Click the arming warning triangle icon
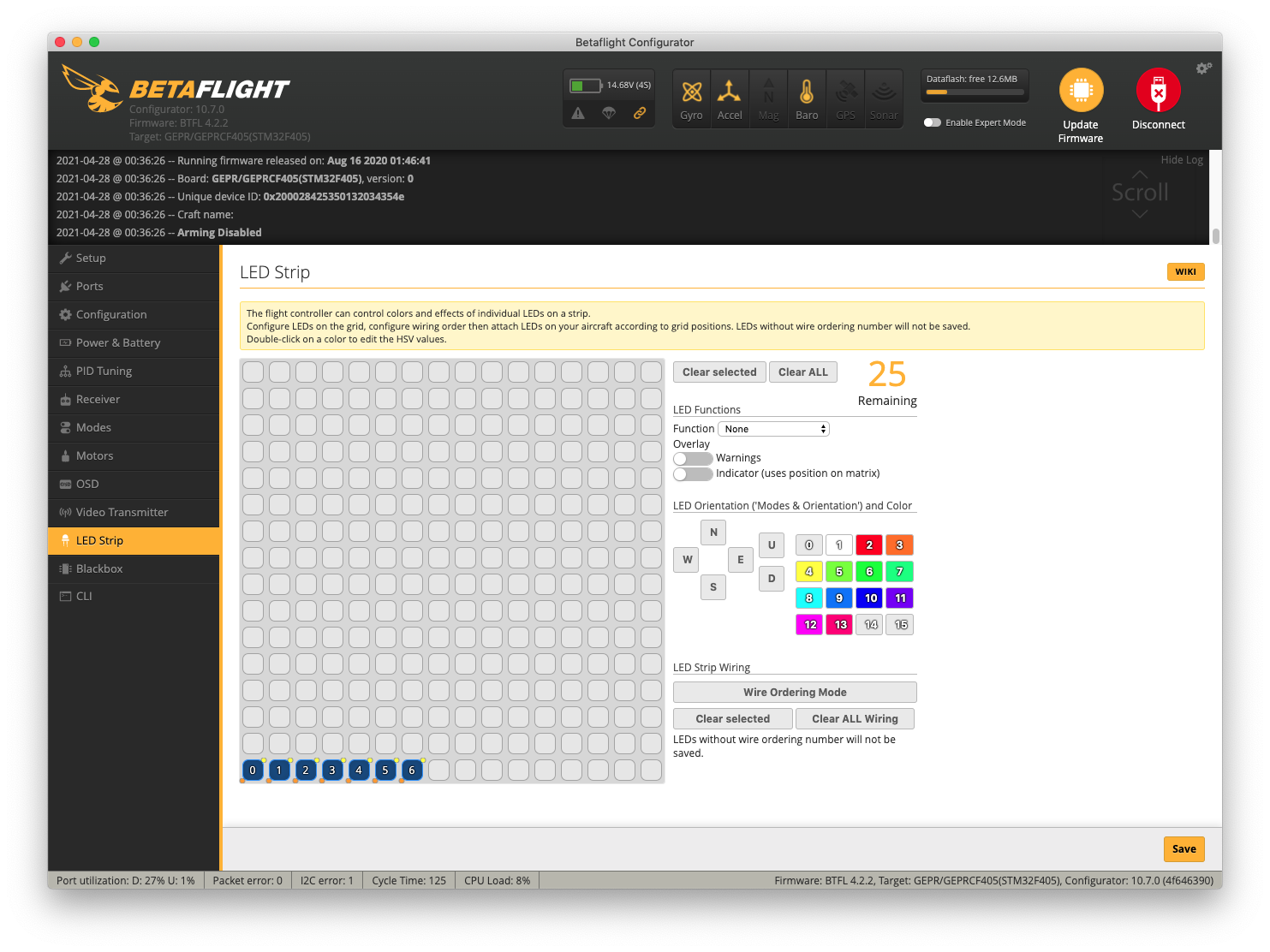 [x=578, y=113]
